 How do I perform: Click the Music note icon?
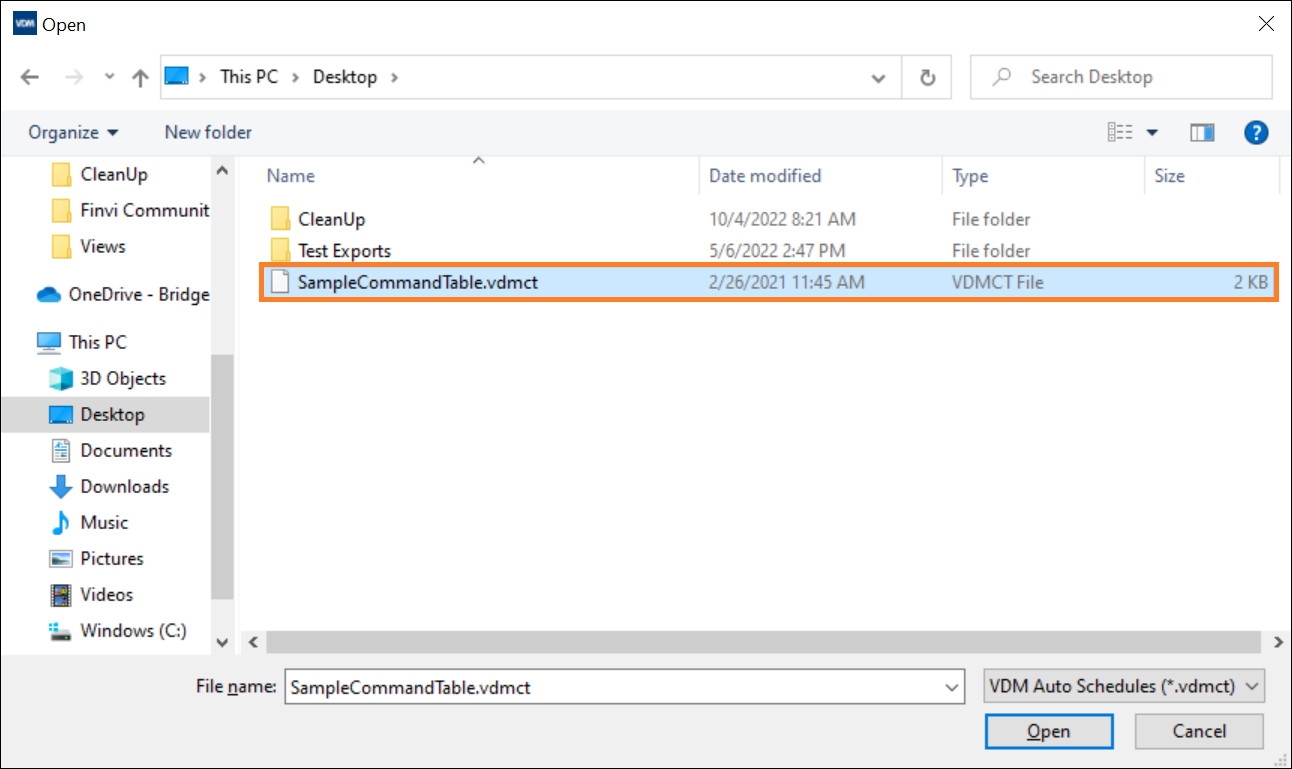pos(61,522)
